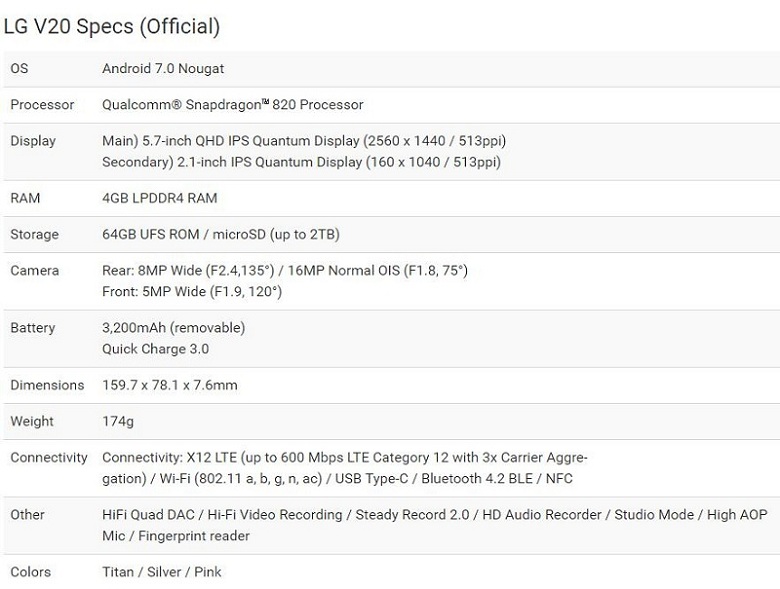This screenshot has height=589, width=780.
Task: Click the Front 5MP Wide camera line
Action: coord(192,292)
